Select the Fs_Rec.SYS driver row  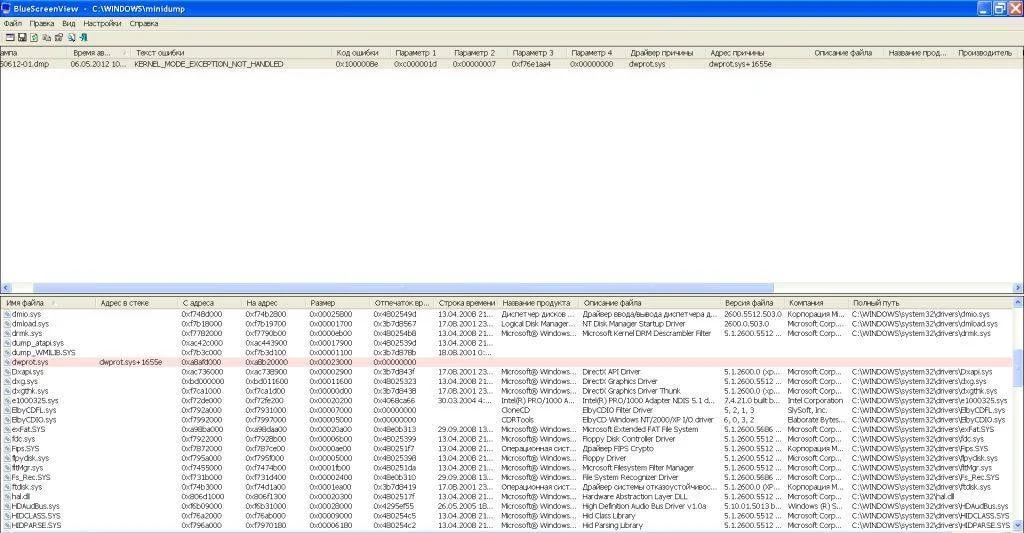coord(507,477)
